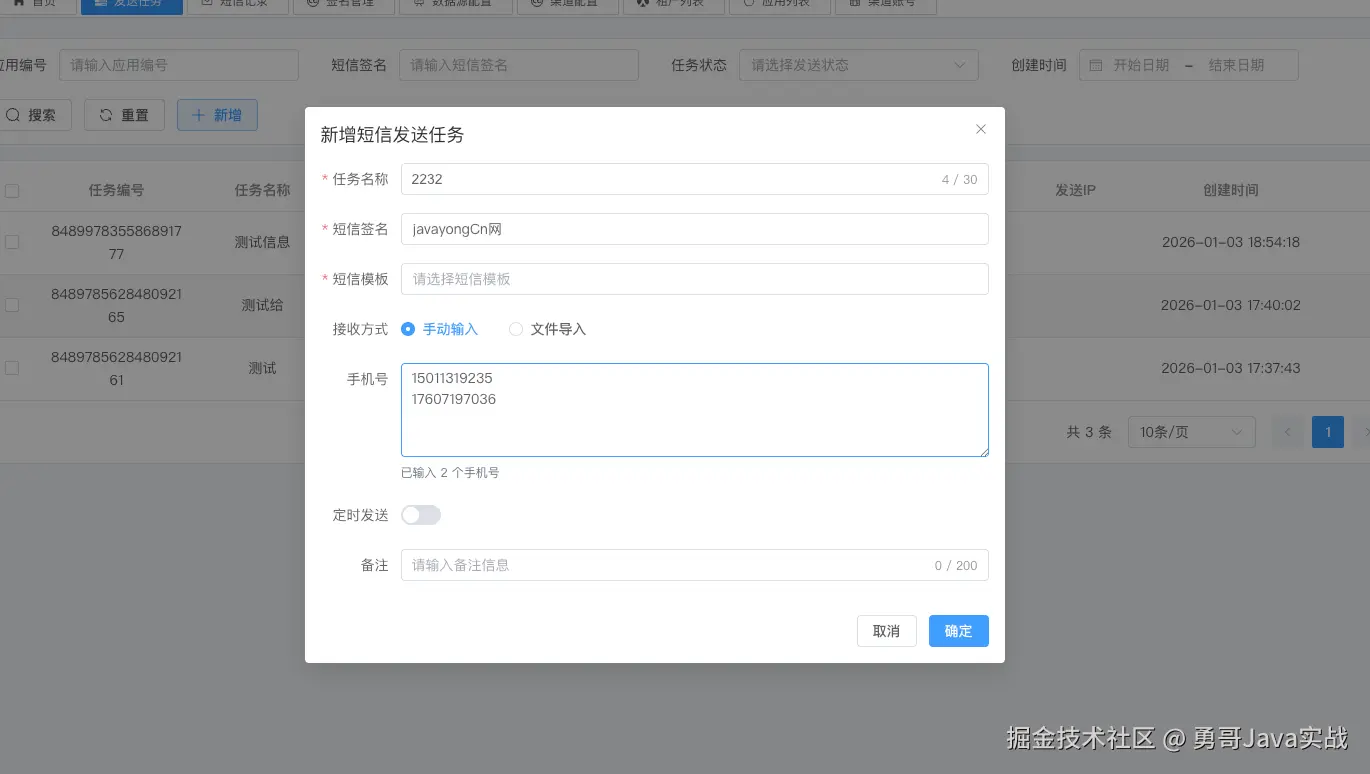The height and width of the screenshot is (774, 1370).
Task: Tick the checkbox for the 测试给 row
Action: (12, 305)
